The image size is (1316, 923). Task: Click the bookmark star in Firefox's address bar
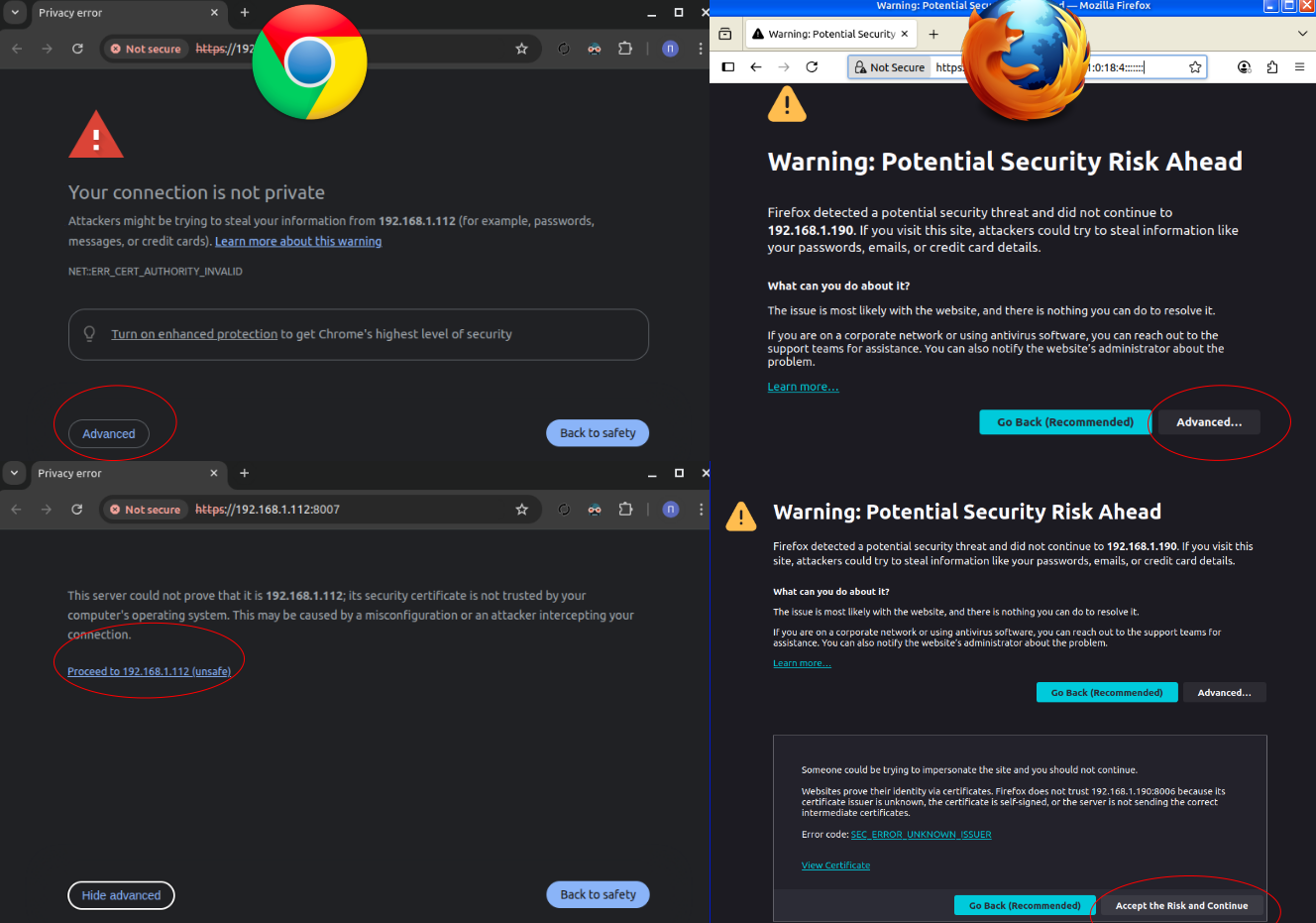click(1195, 67)
